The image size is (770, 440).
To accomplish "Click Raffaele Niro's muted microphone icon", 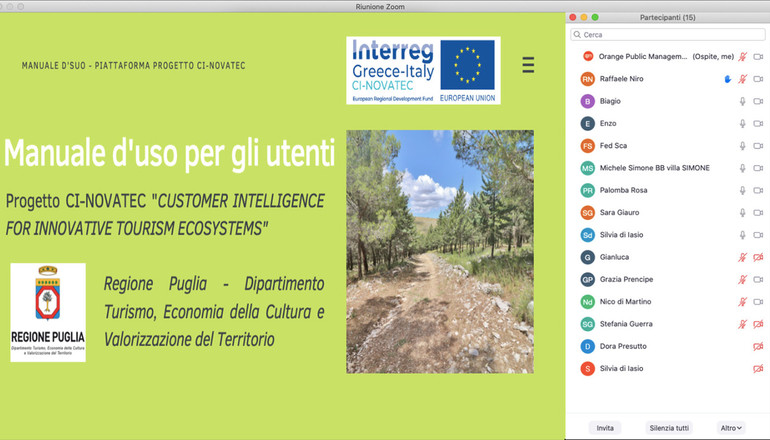I will click(742, 79).
